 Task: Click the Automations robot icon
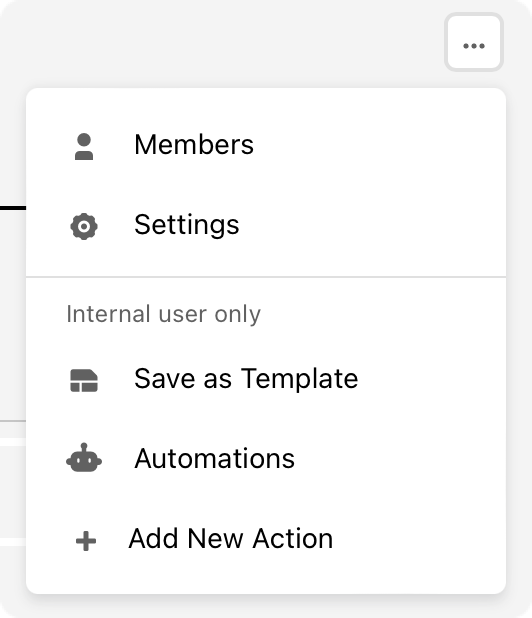[x=84, y=458]
